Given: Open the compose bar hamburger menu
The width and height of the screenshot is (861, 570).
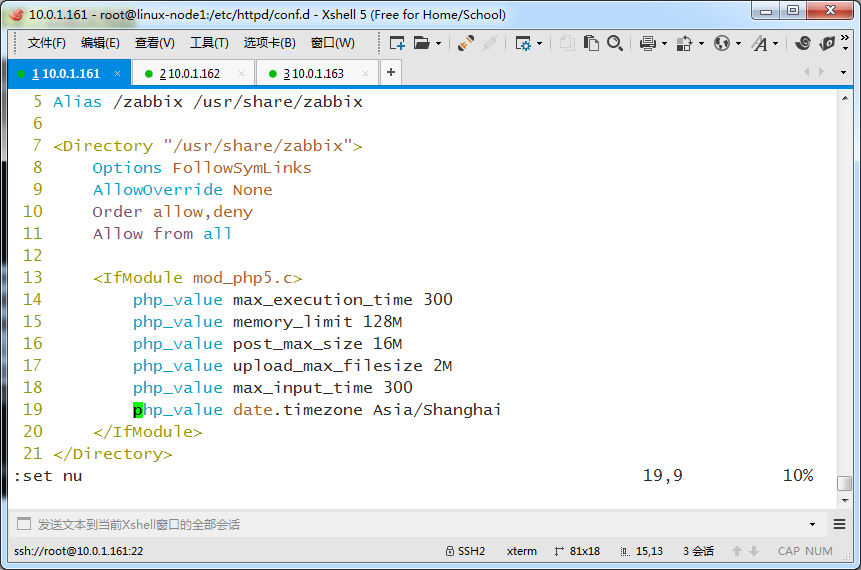Looking at the screenshot, I should [839, 524].
